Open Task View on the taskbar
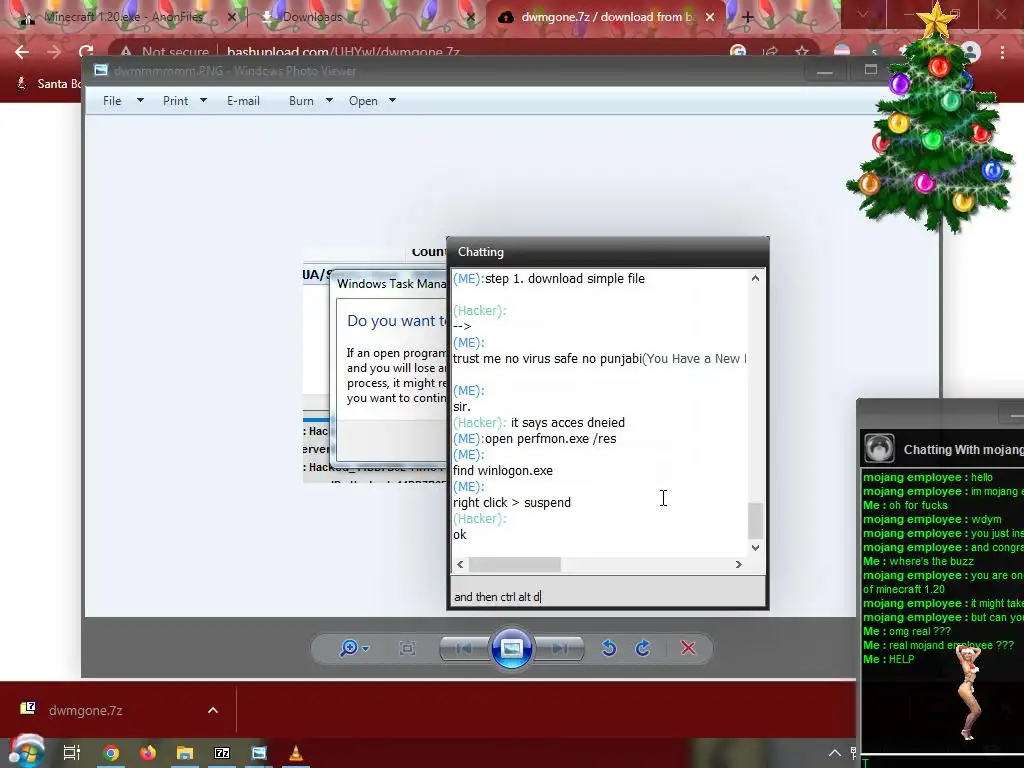This screenshot has height=768, width=1024. tap(72, 753)
